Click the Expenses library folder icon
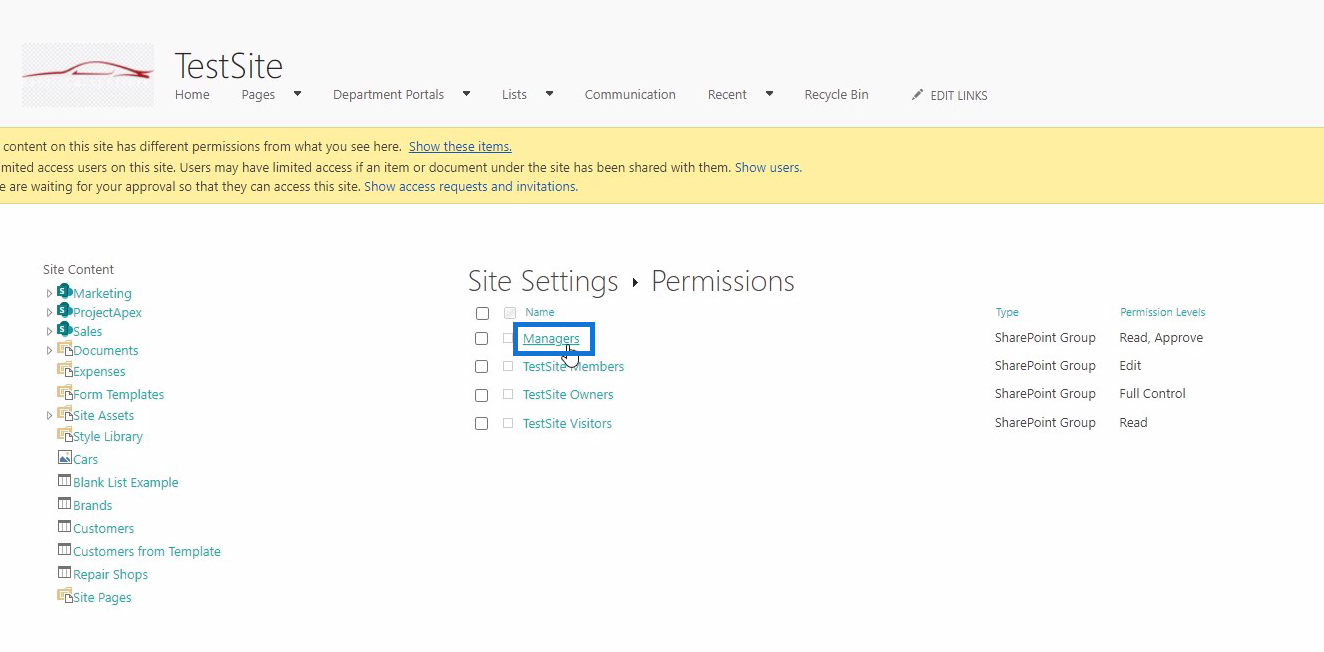 (x=65, y=370)
